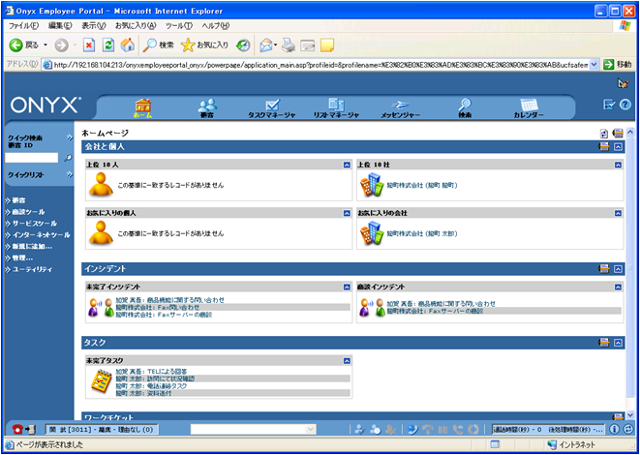Image resolution: width=640 pixels, height=455 pixels.
Task: Click the 移動 Go button
Action: coord(617,65)
